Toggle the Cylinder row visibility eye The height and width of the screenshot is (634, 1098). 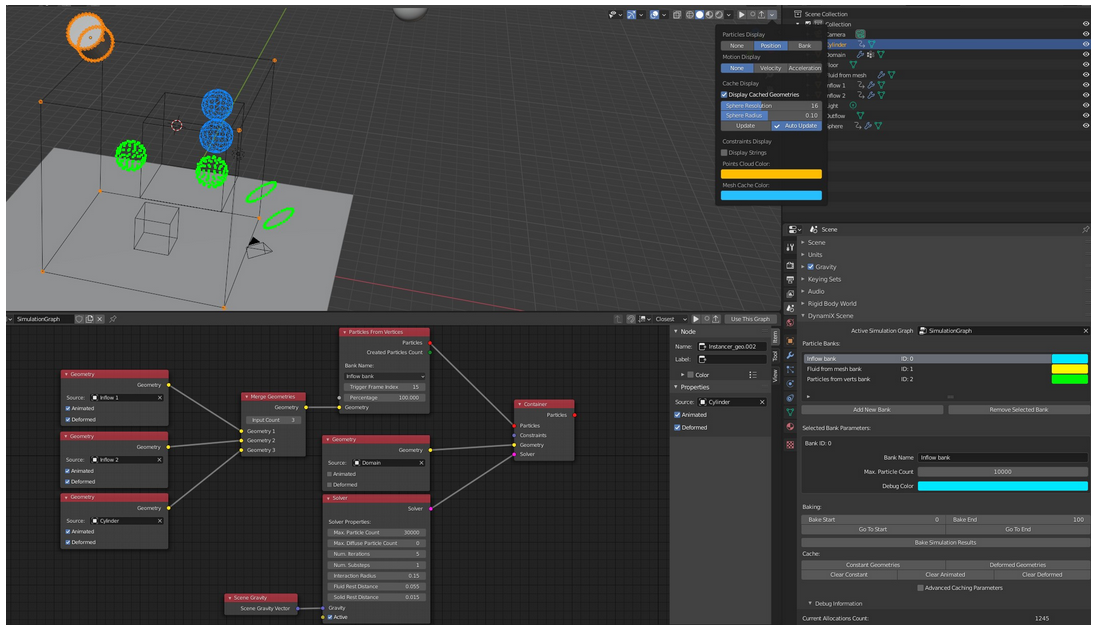1085,45
